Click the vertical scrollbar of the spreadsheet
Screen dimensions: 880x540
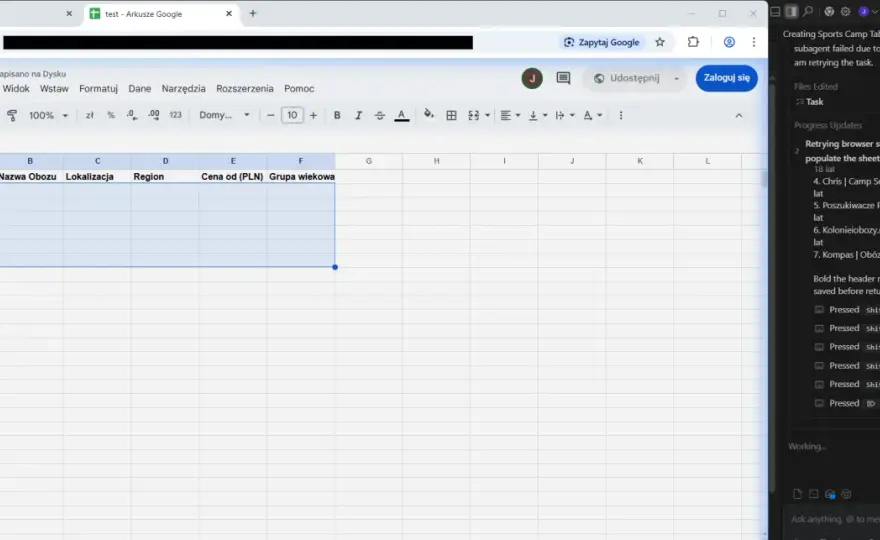[x=764, y=180]
